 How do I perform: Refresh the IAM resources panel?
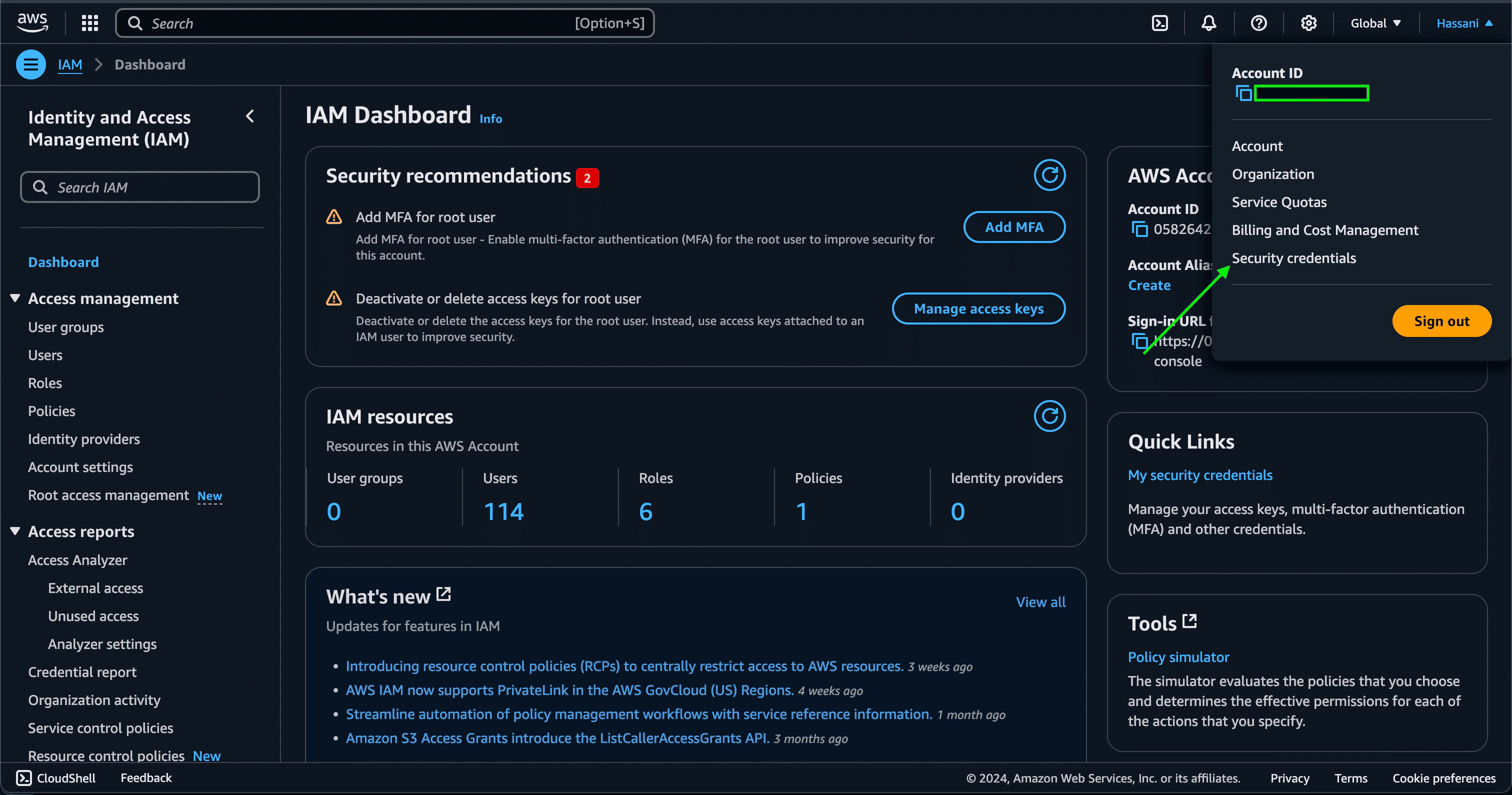[1049, 416]
